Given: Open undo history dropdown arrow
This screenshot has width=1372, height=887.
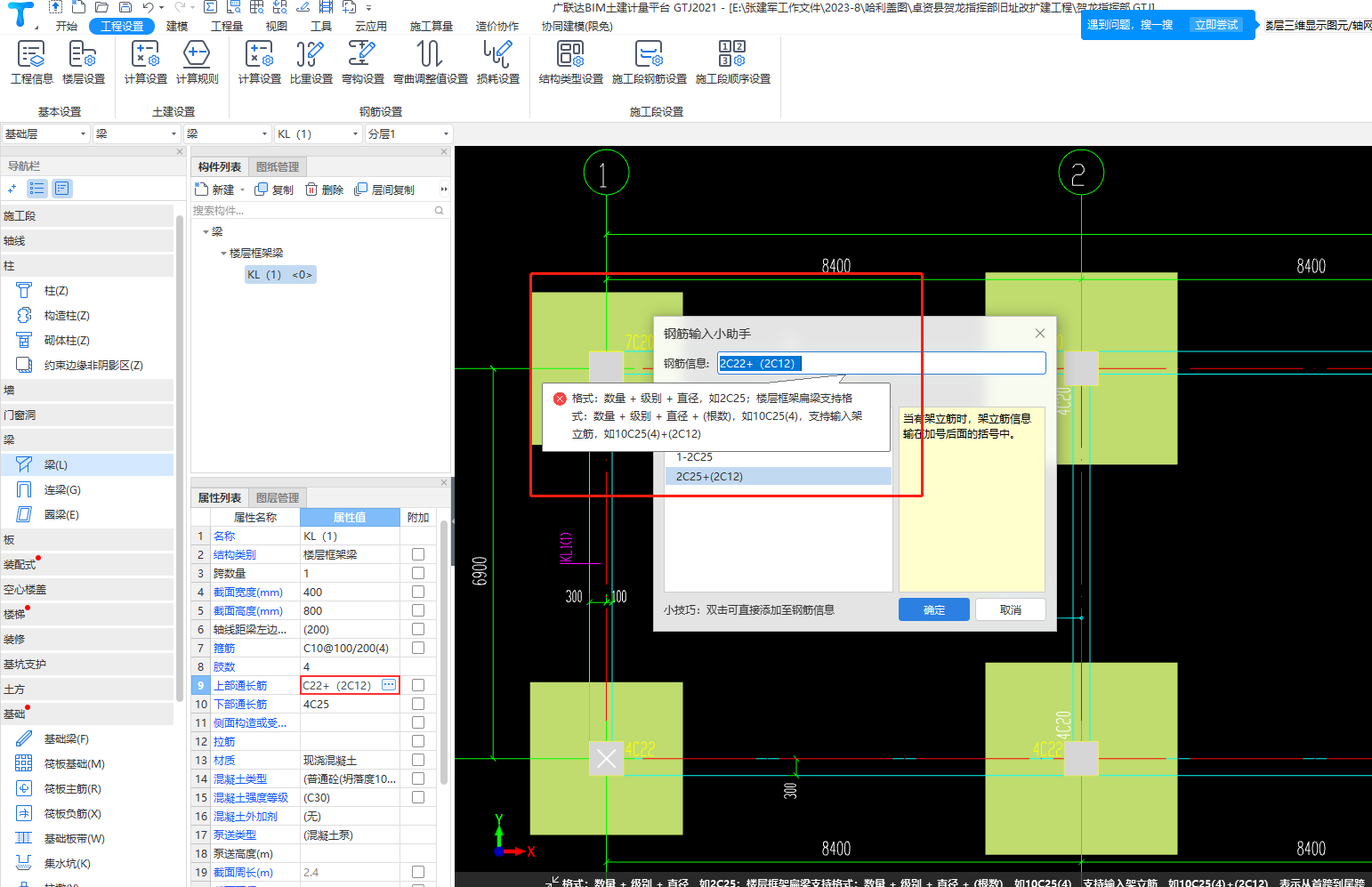Looking at the screenshot, I should coord(161,8).
